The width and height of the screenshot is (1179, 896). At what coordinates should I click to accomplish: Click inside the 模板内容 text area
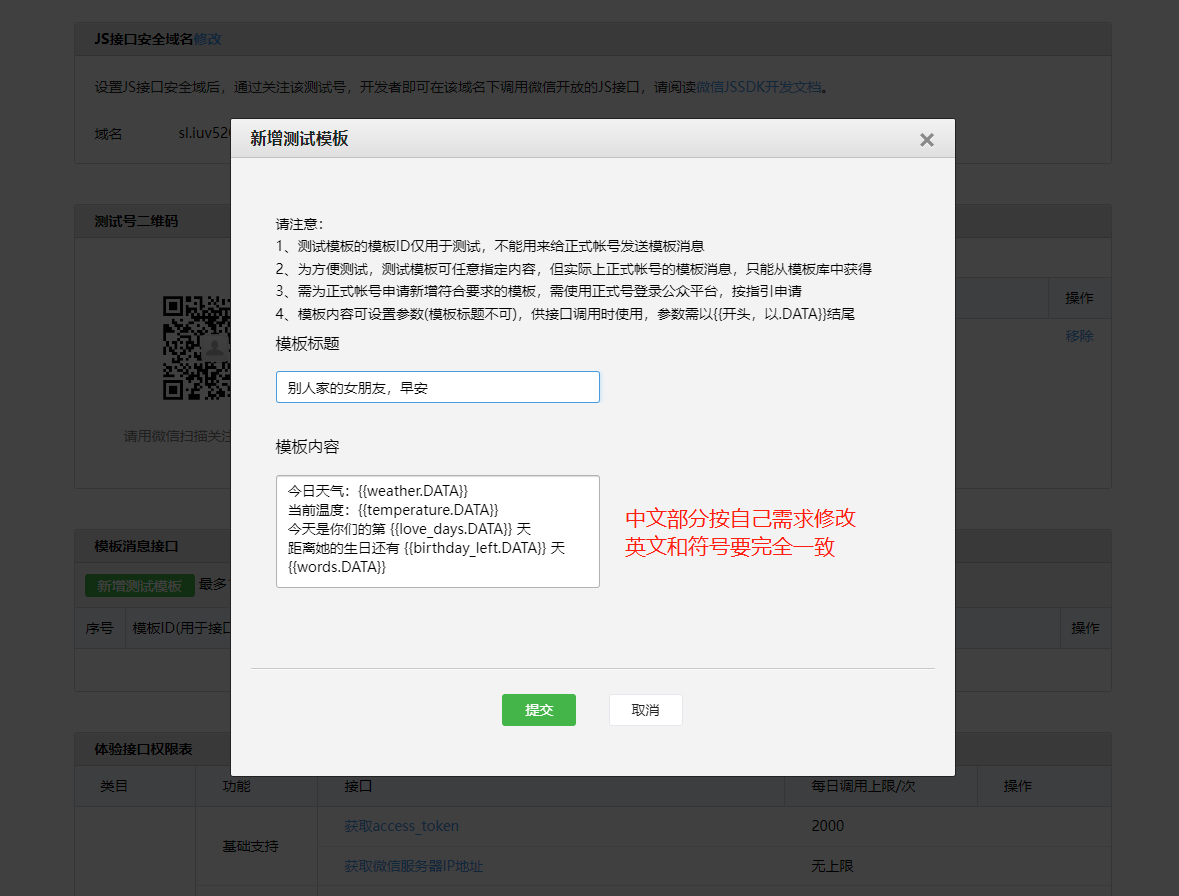437,531
